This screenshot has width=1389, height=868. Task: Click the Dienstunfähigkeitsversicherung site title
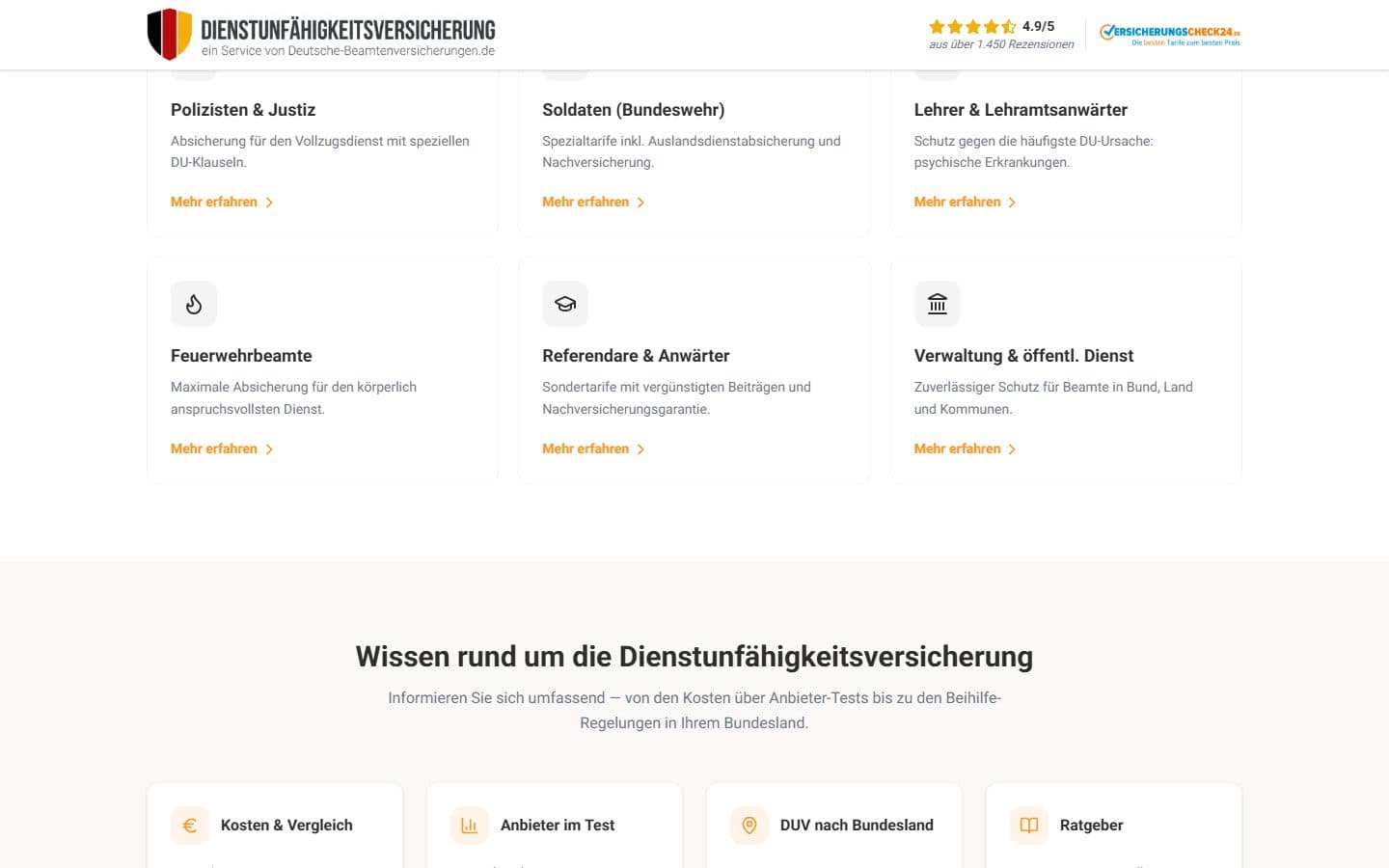click(x=348, y=29)
